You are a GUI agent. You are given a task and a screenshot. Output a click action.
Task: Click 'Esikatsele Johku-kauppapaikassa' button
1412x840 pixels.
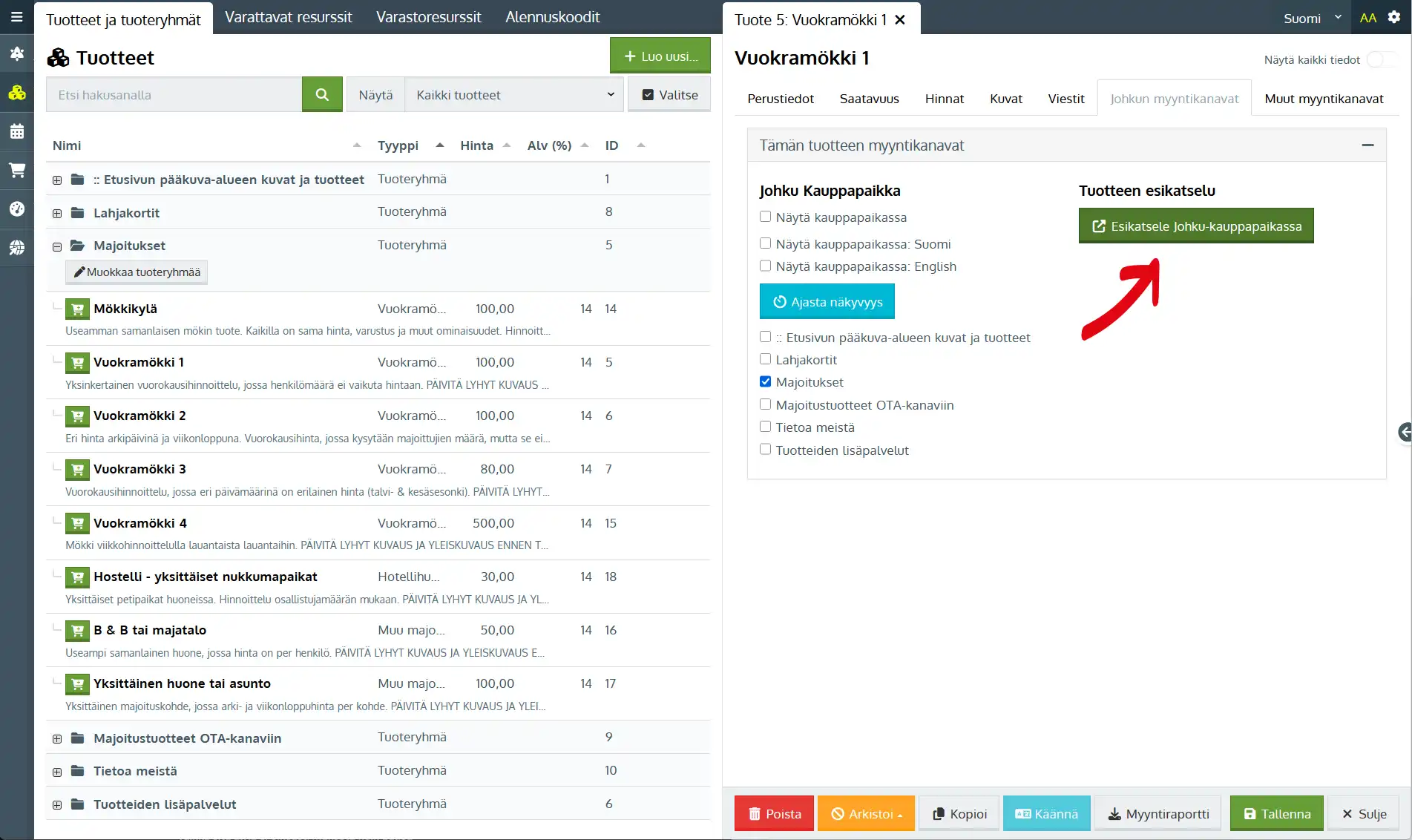point(1195,226)
